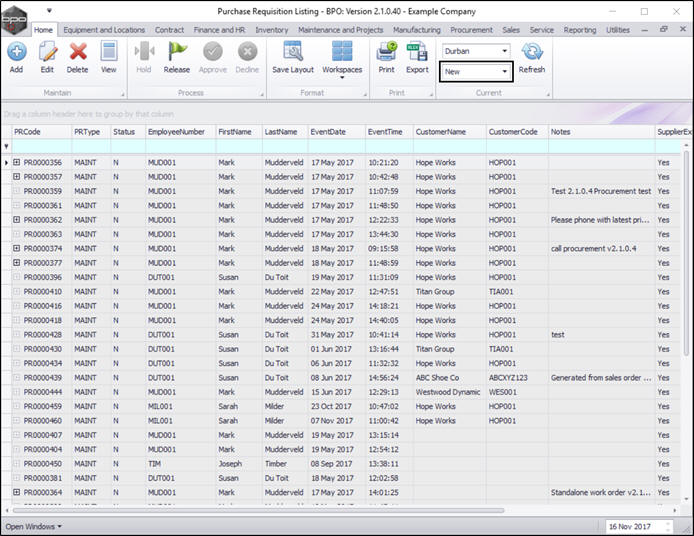Open the Workspaces dropdown
Image resolution: width=694 pixels, height=536 pixels.
click(x=342, y=60)
